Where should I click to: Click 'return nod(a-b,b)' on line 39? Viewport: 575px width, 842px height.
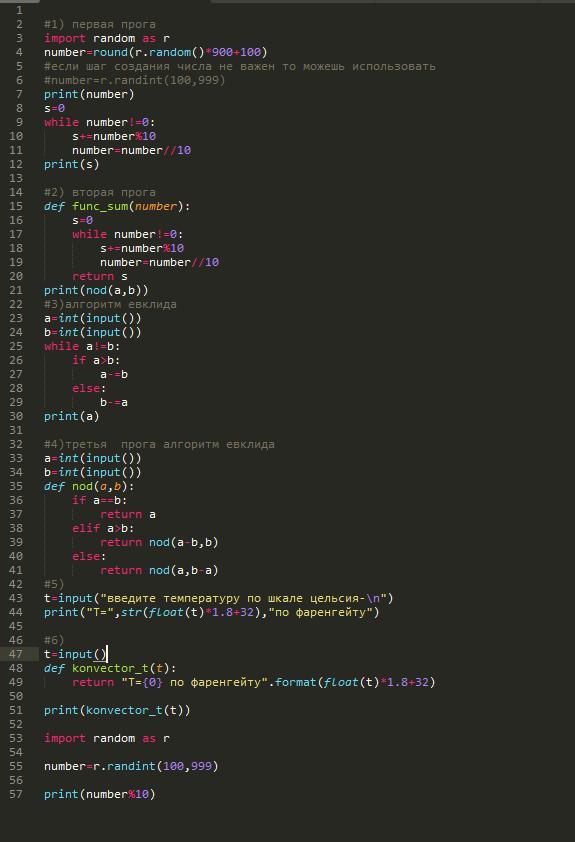pos(159,542)
